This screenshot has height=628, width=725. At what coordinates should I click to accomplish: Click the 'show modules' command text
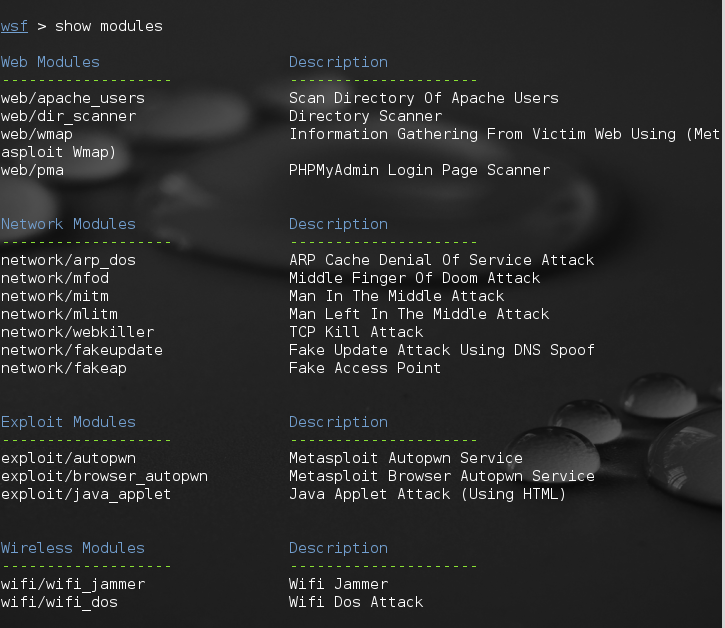[109, 26]
